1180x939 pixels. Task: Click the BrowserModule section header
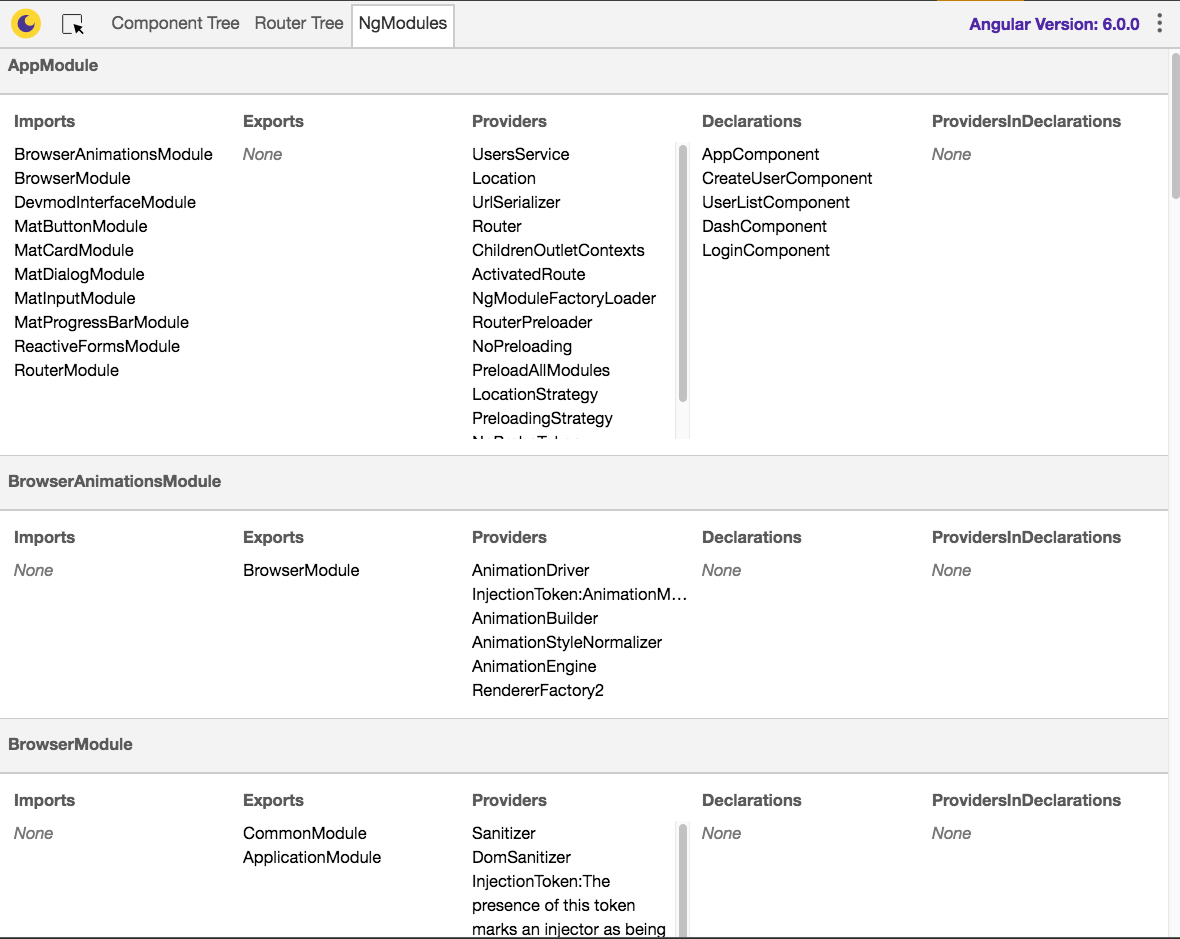[70, 744]
